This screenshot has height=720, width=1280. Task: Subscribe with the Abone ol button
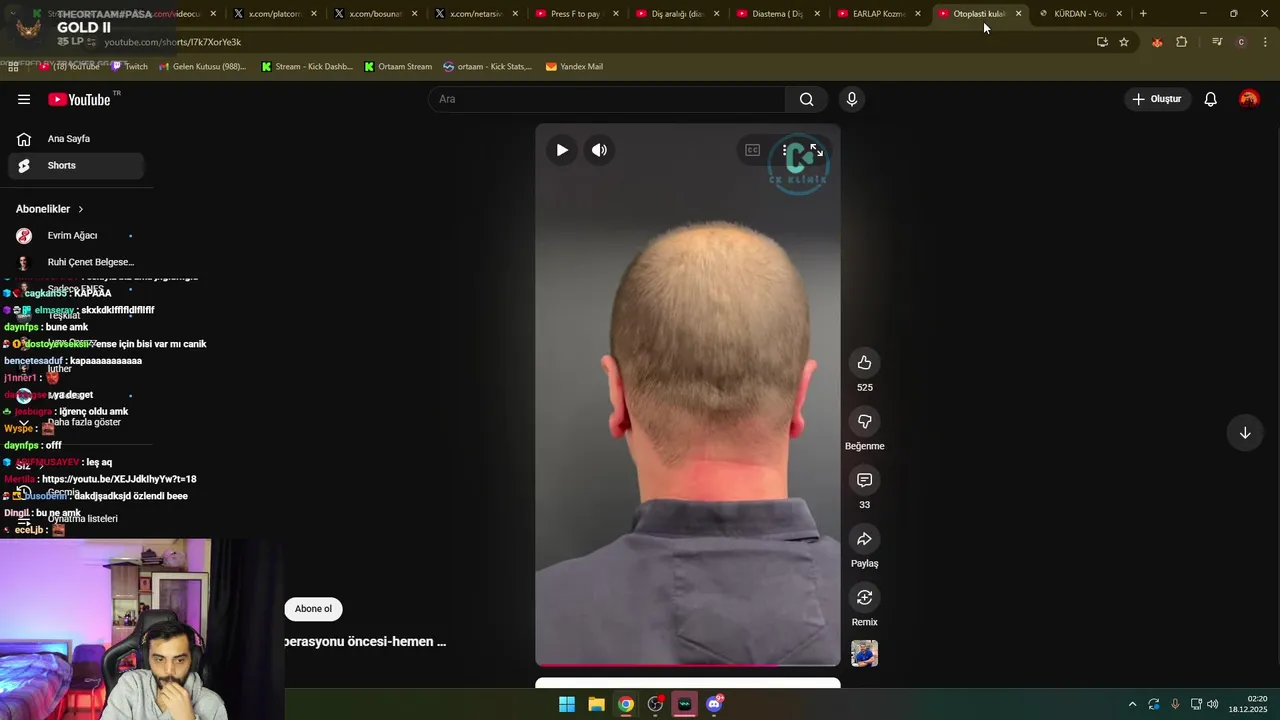tap(313, 609)
